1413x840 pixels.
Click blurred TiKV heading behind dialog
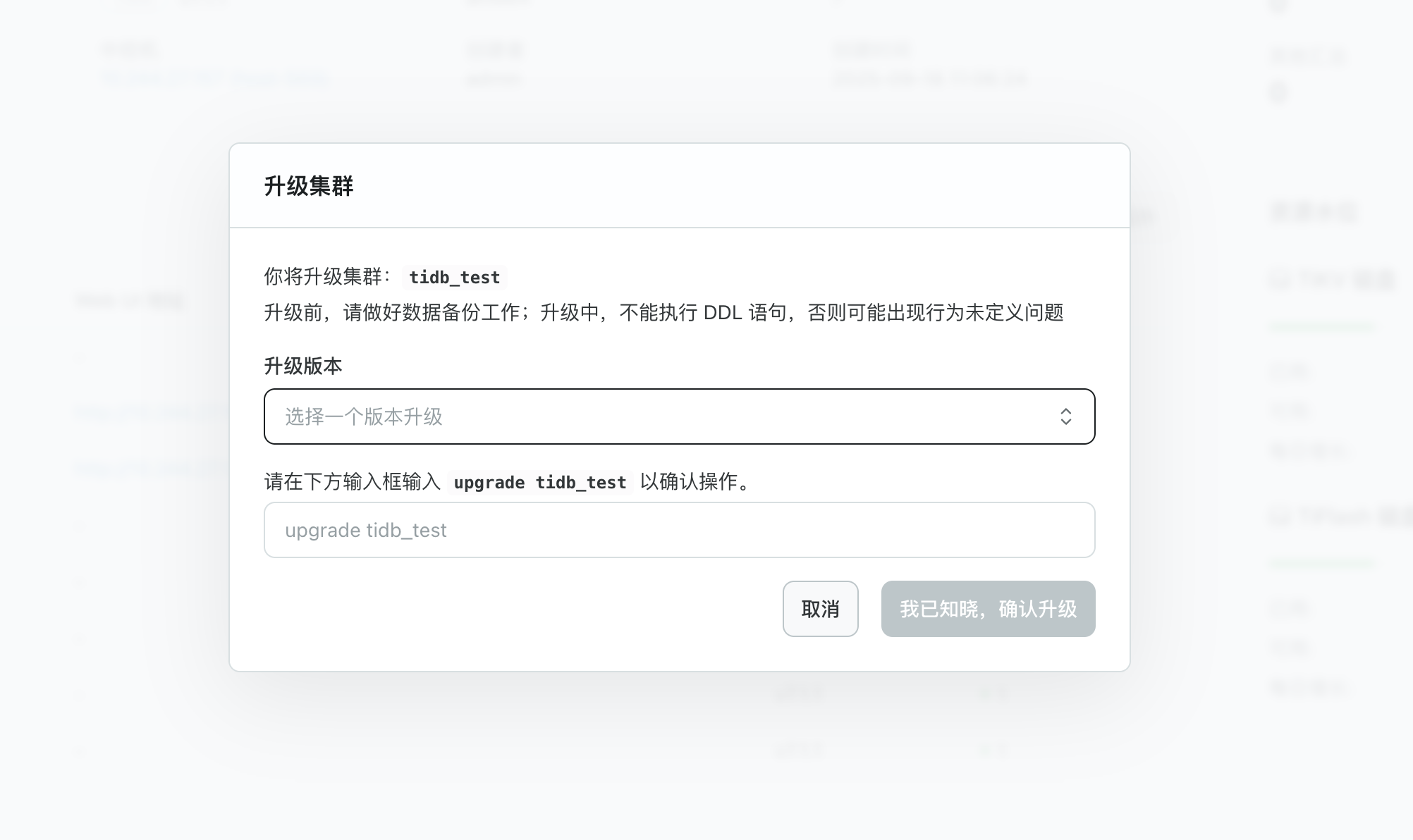click(x=1333, y=280)
